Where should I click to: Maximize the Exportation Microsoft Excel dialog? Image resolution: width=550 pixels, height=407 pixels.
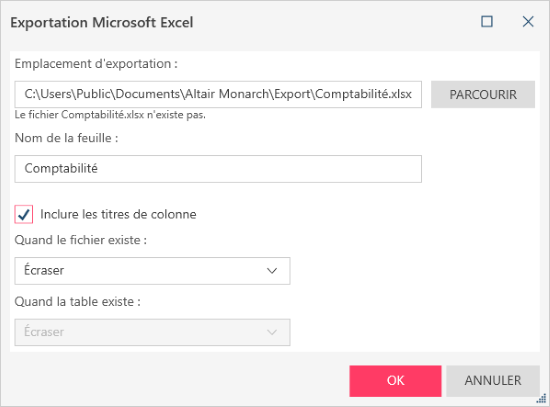tap(487, 22)
